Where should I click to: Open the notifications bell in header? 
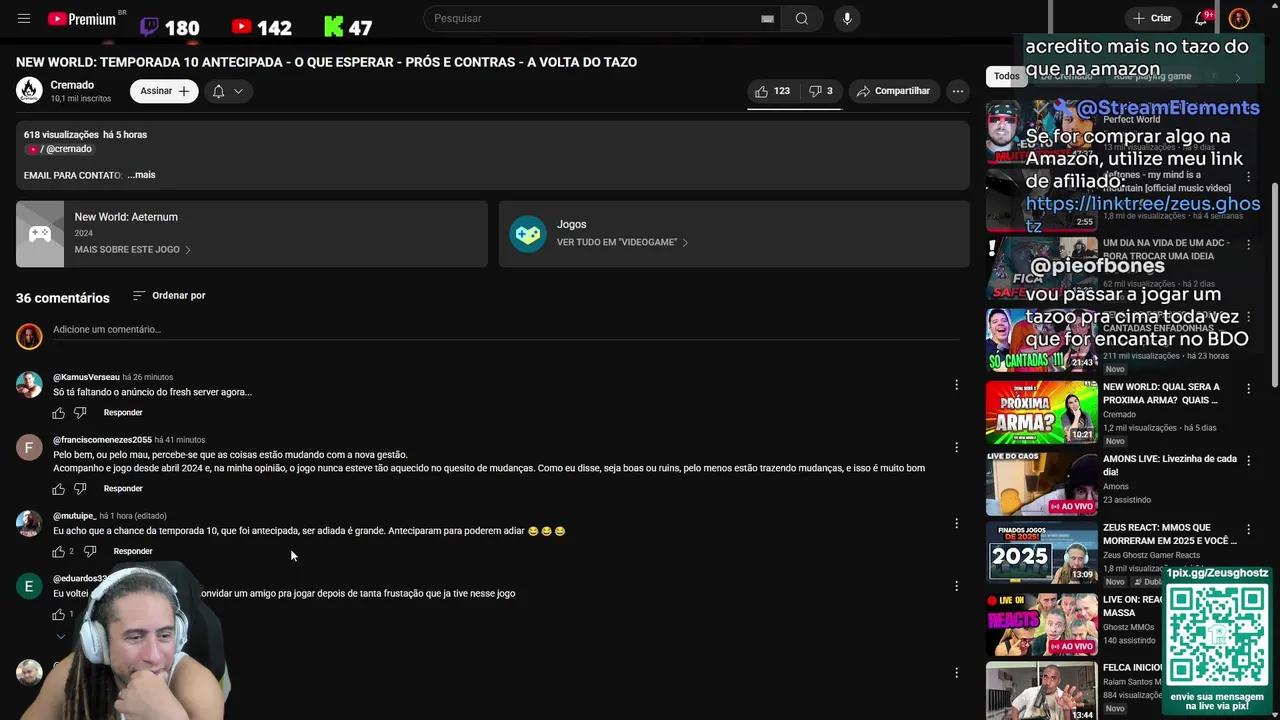point(1202,19)
